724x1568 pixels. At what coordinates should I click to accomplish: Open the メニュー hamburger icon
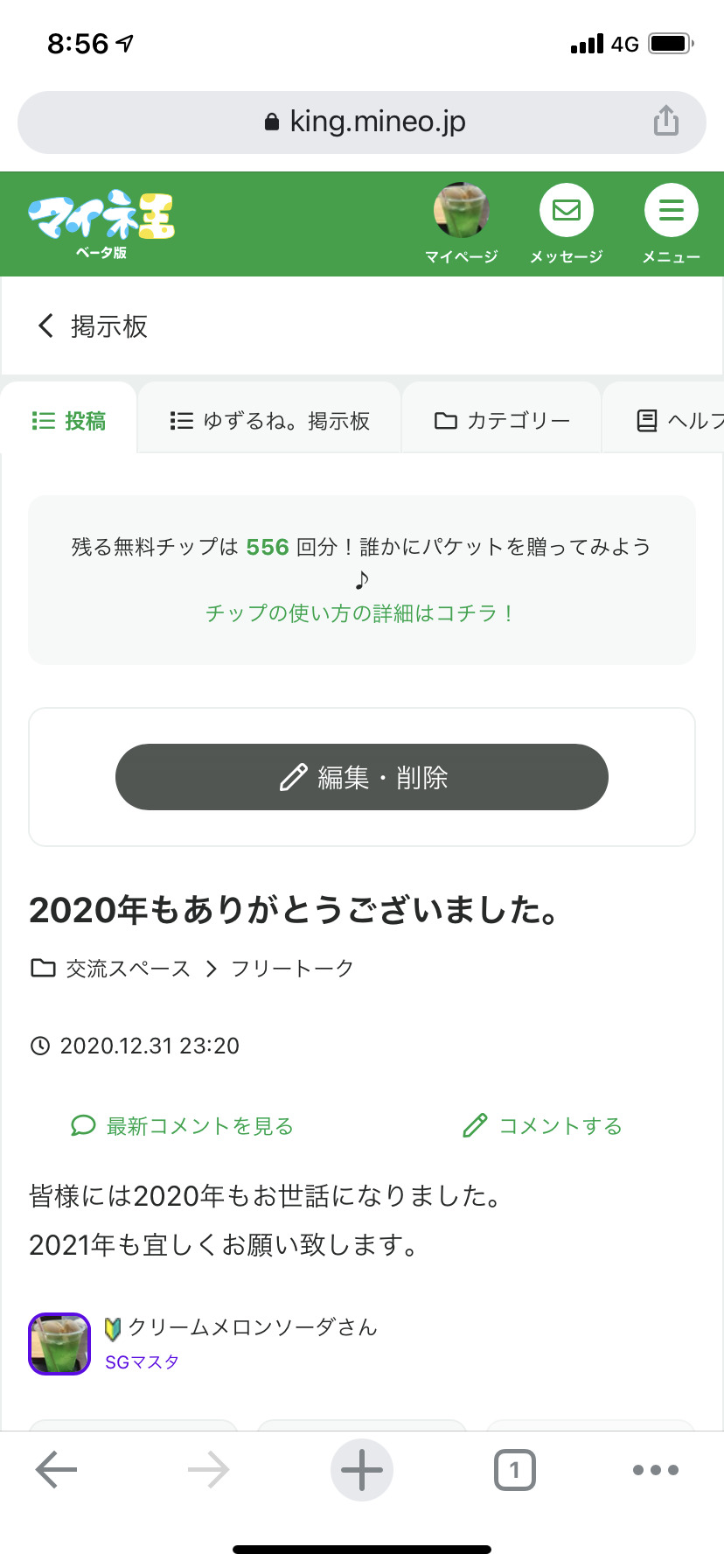point(671,211)
